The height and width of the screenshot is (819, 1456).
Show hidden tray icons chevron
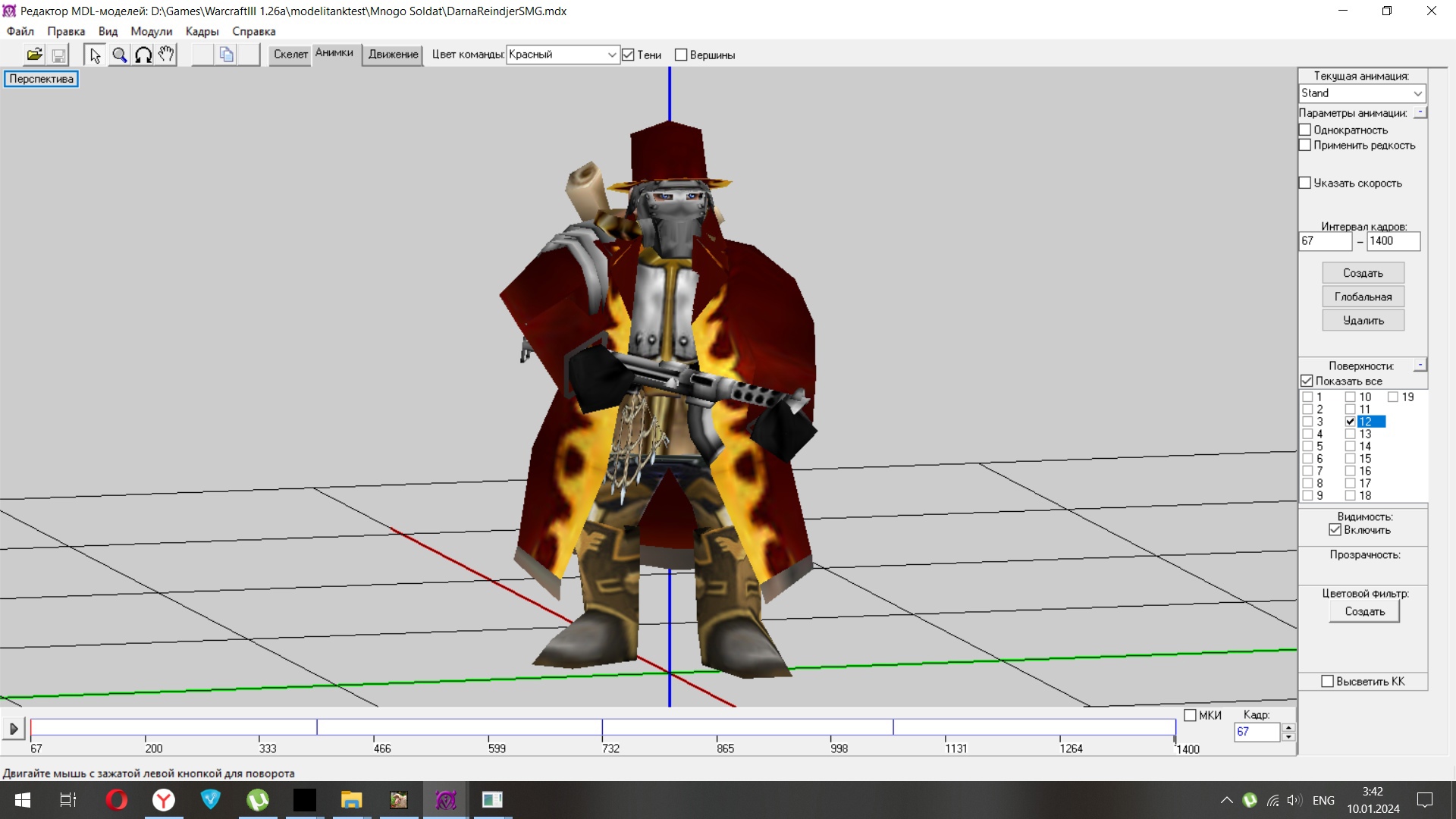coord(1226,800)
